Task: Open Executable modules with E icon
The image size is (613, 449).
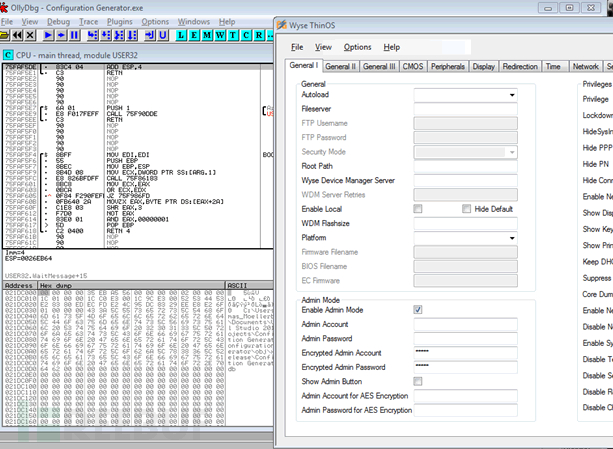Action: [x=194, y=35]
